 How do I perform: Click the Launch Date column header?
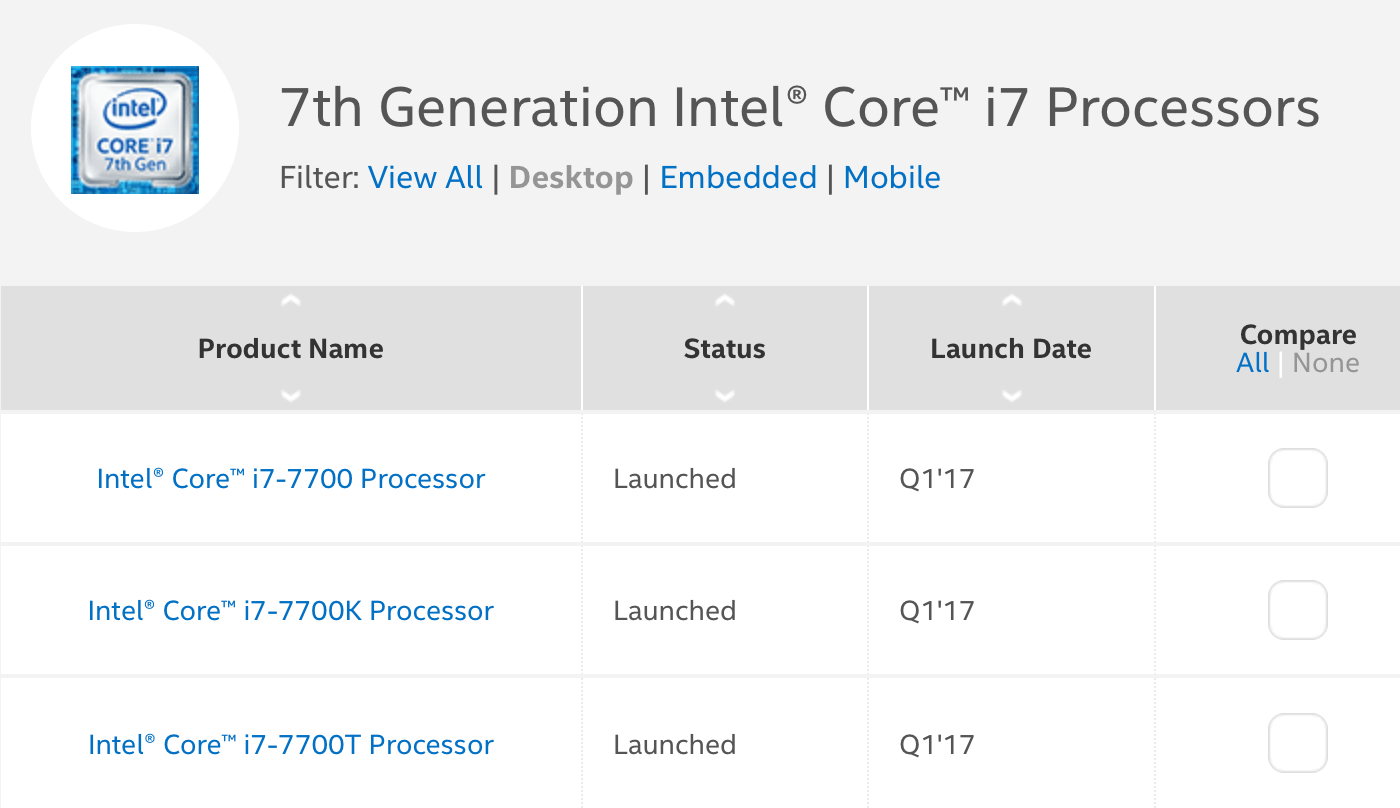1011,349
